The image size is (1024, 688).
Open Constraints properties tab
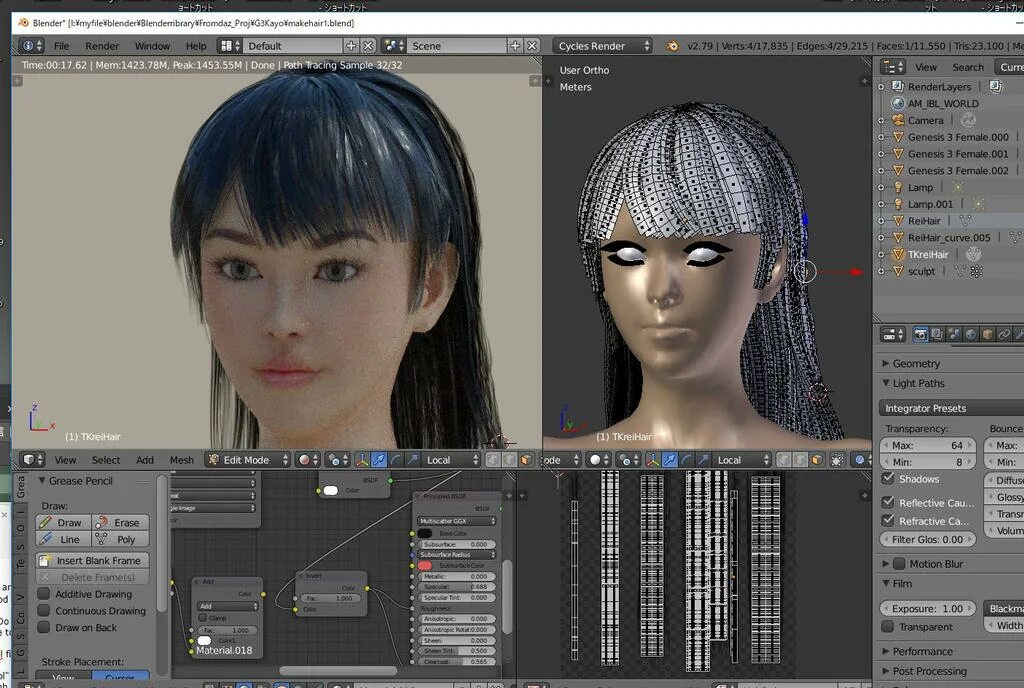coord(1004,334)
